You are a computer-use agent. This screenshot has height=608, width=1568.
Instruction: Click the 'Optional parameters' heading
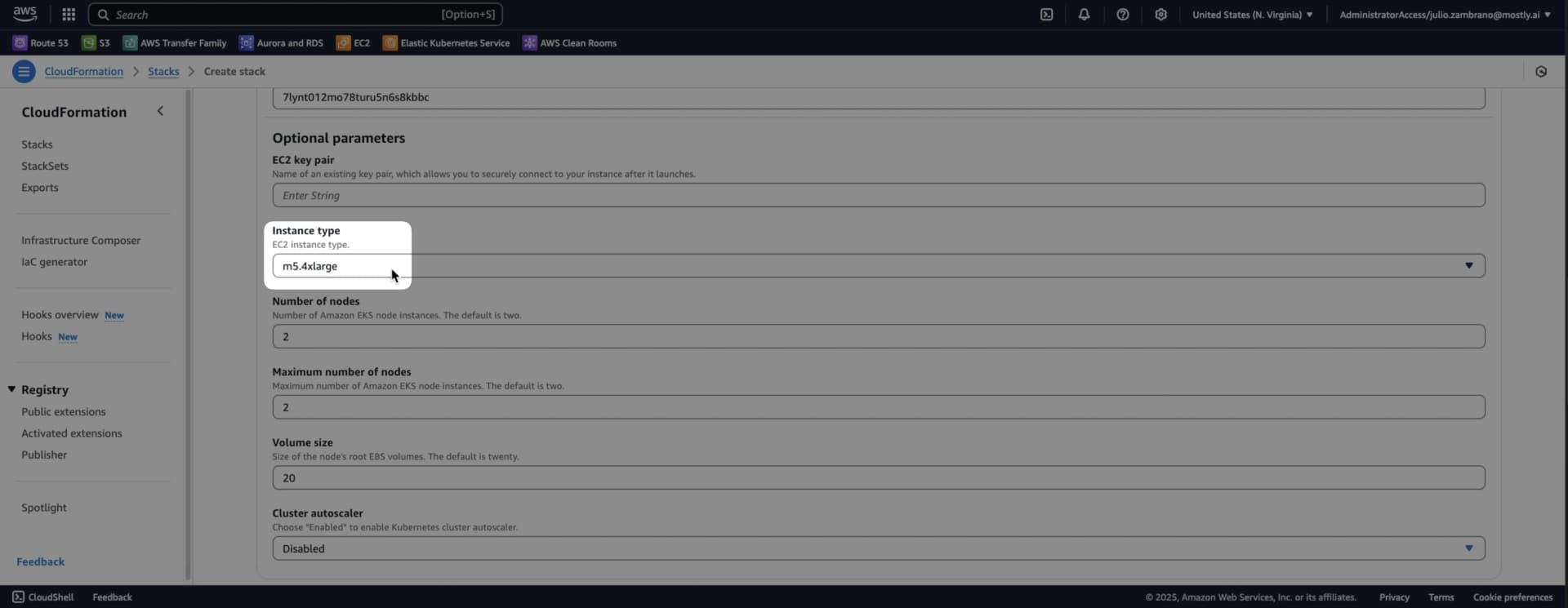338,138
